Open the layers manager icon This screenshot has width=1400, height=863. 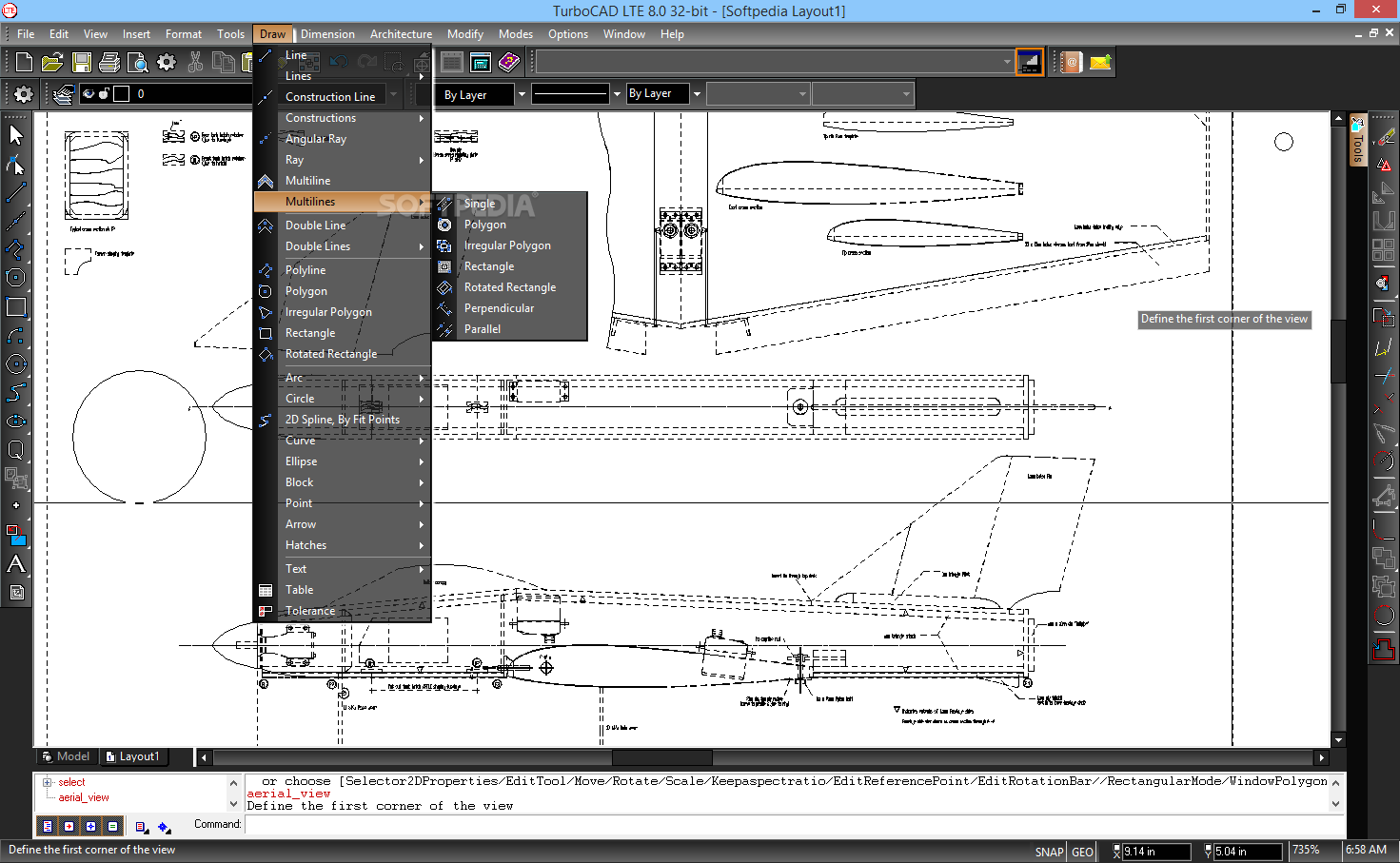(x=63, y=94)
